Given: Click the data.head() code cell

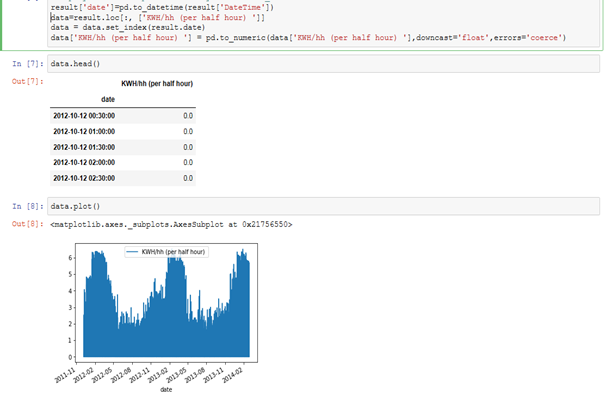Looking at the screenshot, I should pos(323,64).
